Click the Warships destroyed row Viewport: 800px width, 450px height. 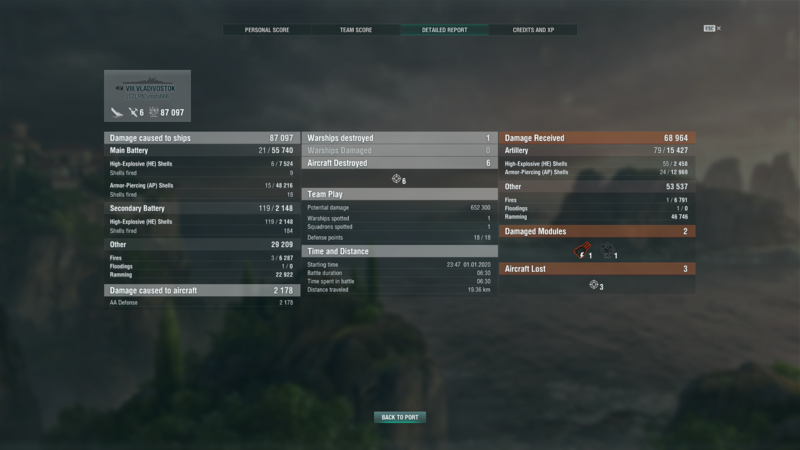399,138
